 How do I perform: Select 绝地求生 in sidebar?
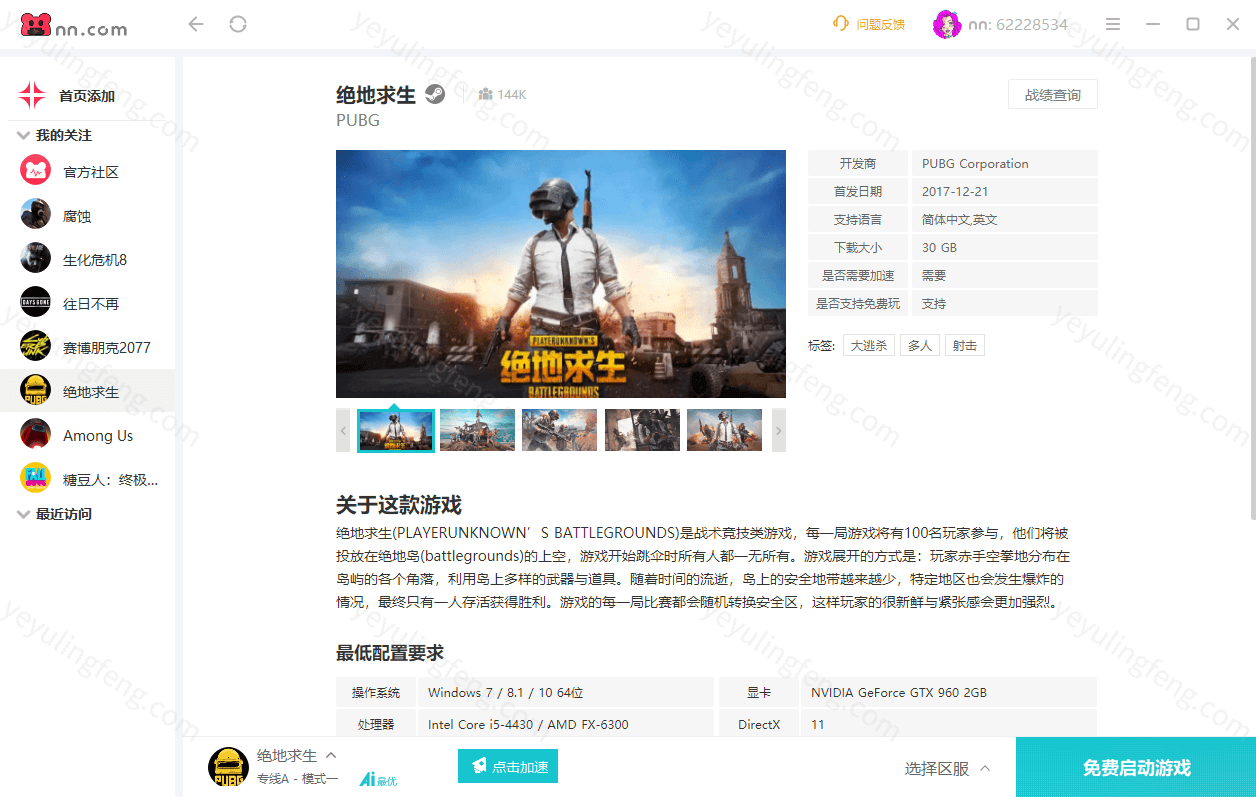[87, 392]
